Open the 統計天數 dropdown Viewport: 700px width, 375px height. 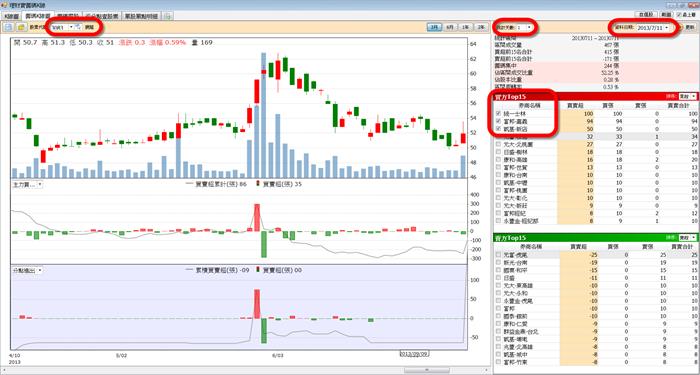pyautogui.click(x=529, y=27)
